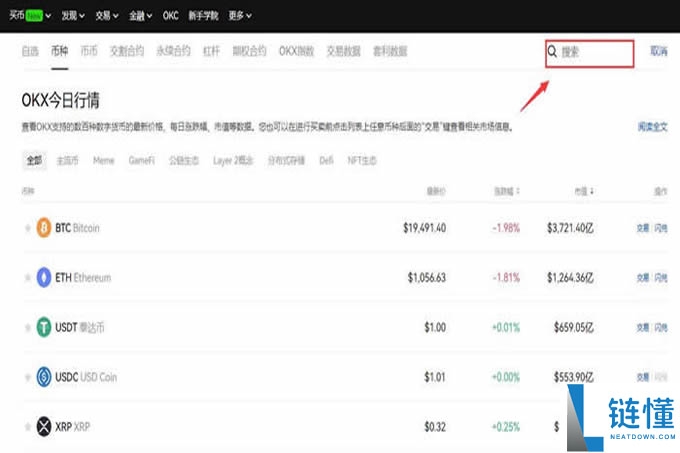The image size is (680, 453).
Task: Filter by 公链生态 category
Action: (184, 160)
